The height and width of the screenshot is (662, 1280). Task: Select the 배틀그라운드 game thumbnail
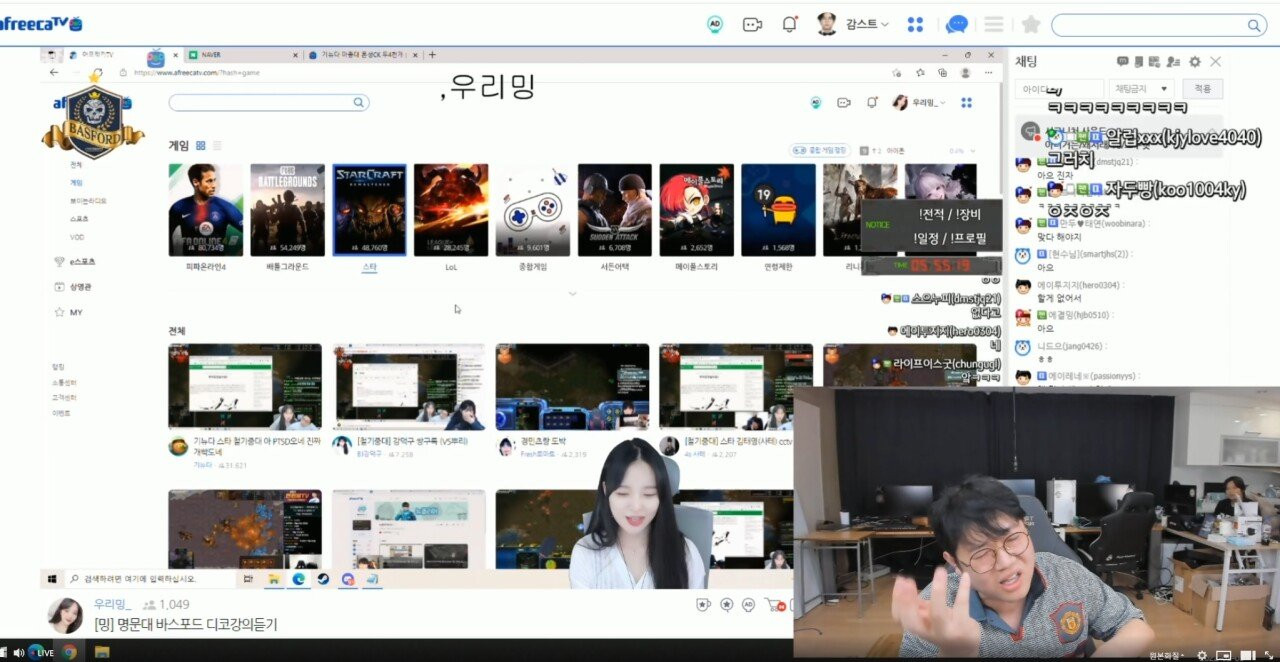[x=287, y=210]
